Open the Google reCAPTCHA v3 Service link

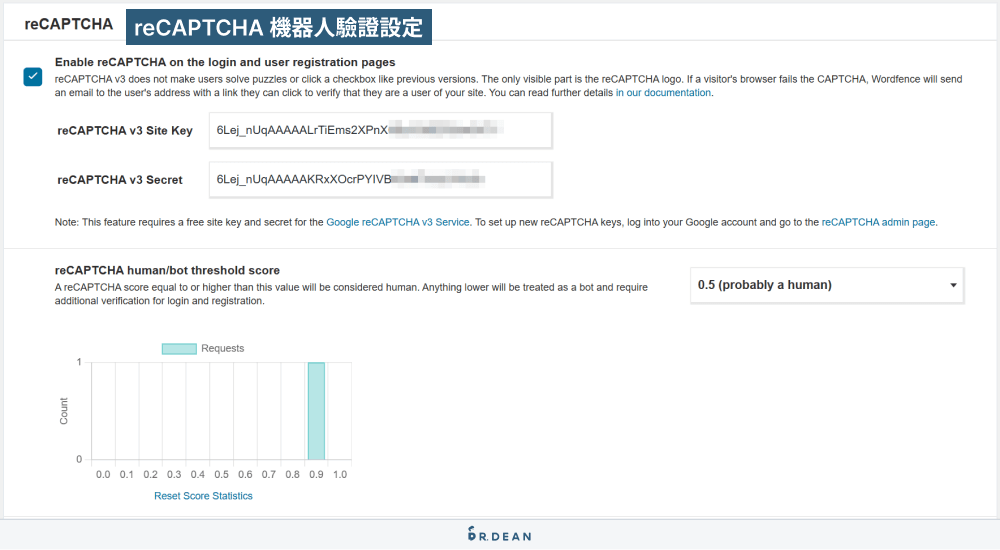398,223
